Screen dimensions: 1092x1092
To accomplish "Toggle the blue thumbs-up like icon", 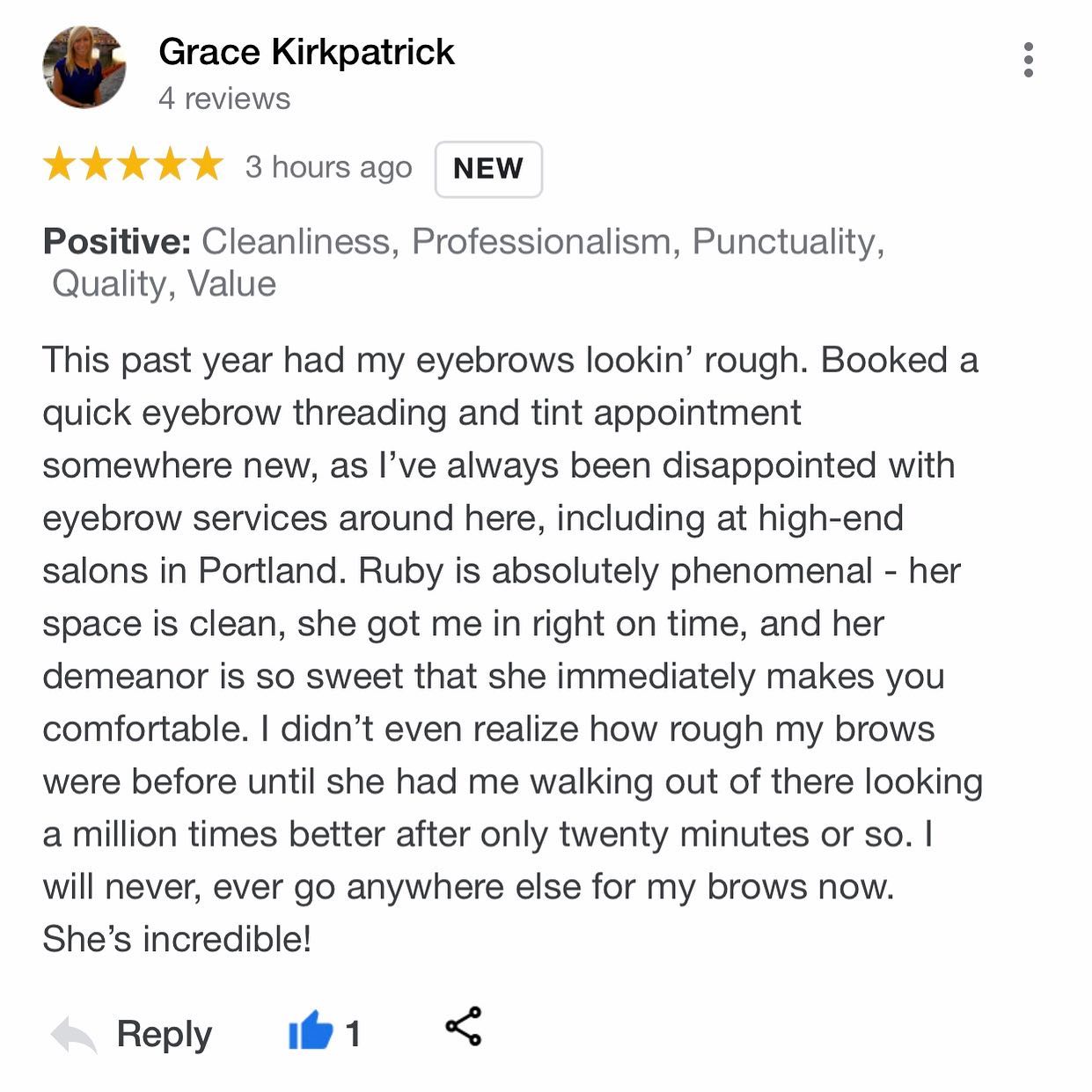I will pyautogui.click(x=311, y=1030).
